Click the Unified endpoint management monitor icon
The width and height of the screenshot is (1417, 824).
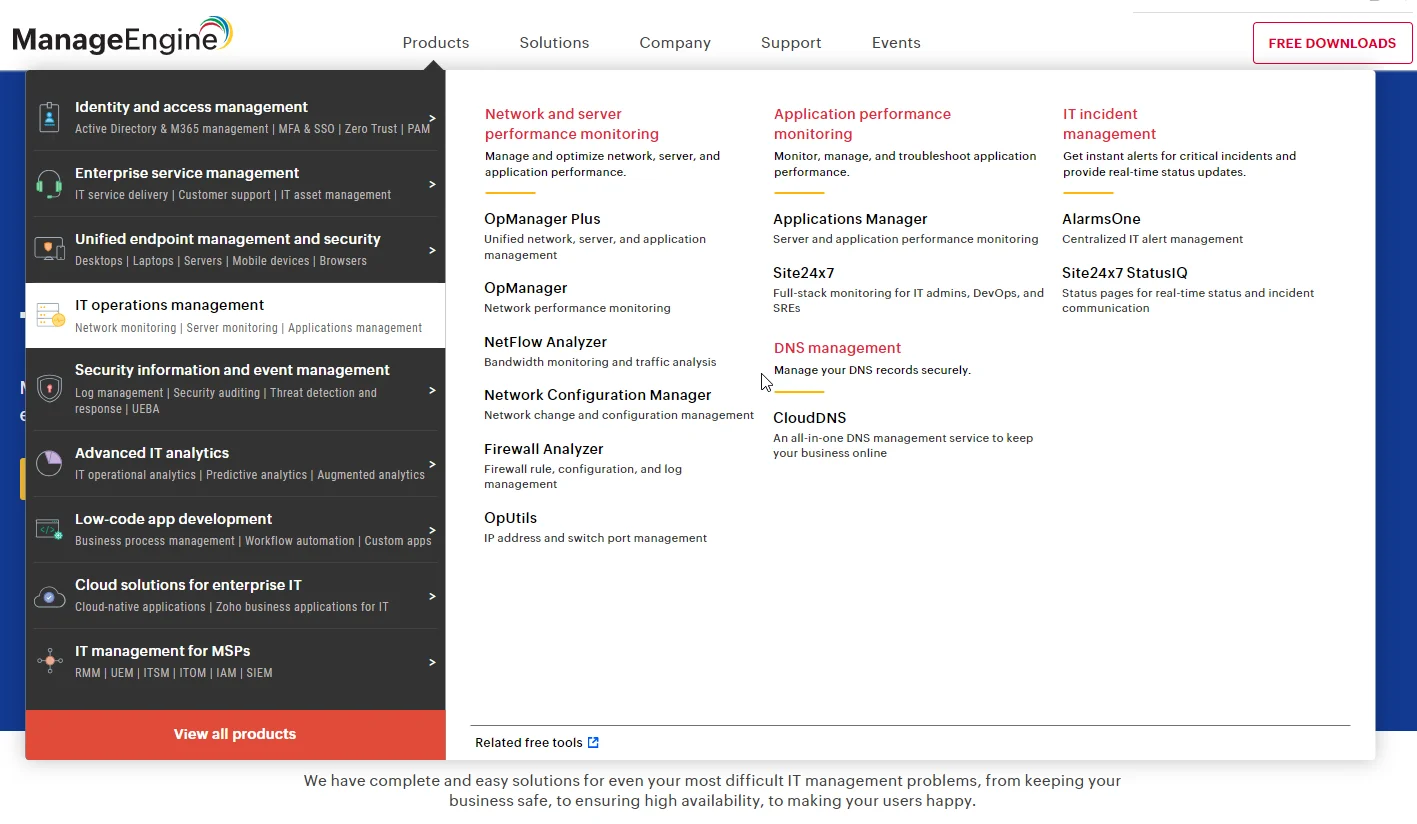[x=49, y=249]
